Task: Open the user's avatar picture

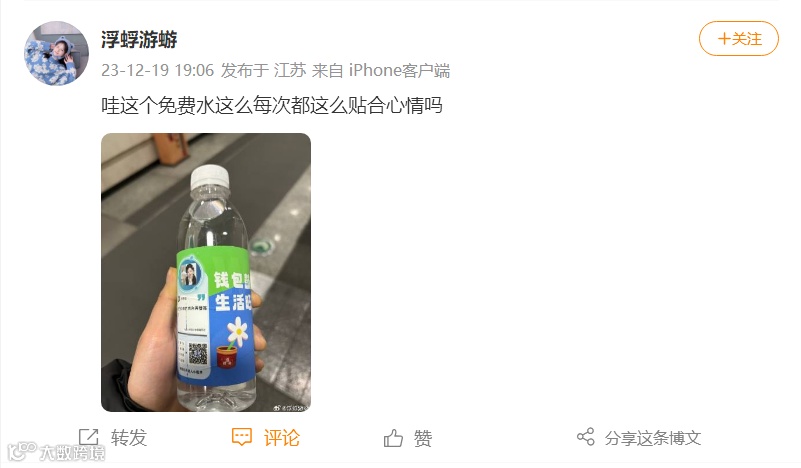Action: [56, 53]
